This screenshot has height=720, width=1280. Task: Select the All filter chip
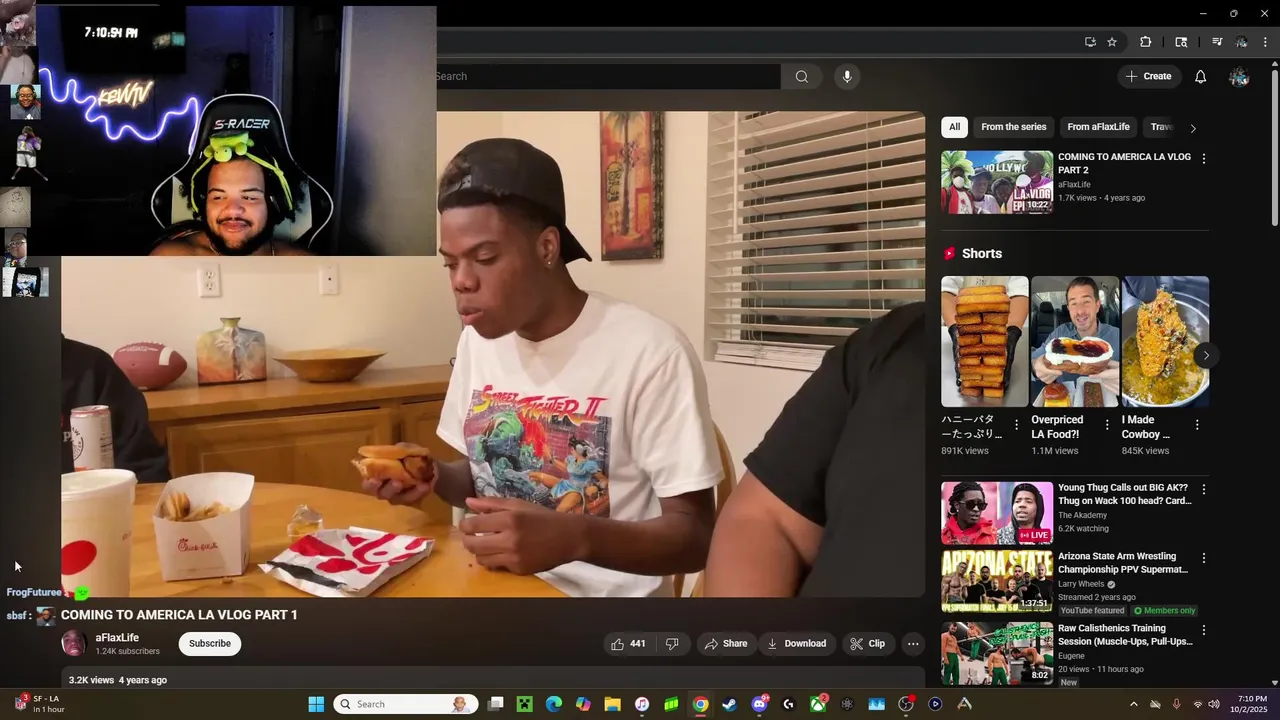coord(954,127)
